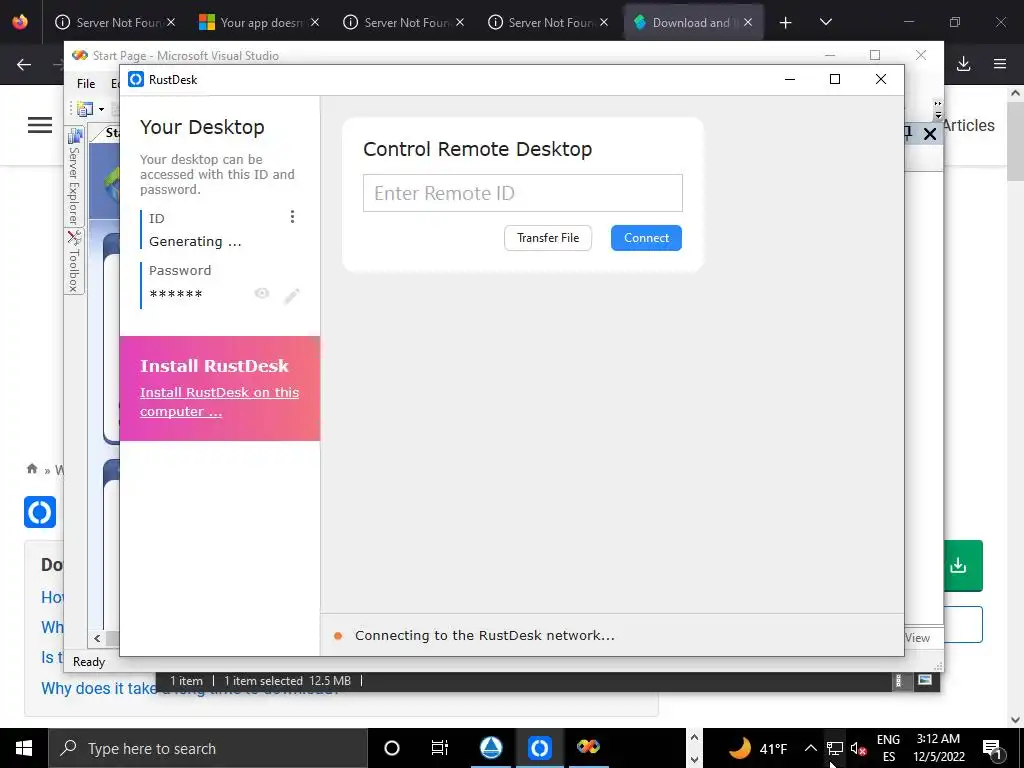The width and height of the screenshot is (1024, 768).
Task: Click the Transfer File button
Action: click(548, 238)
